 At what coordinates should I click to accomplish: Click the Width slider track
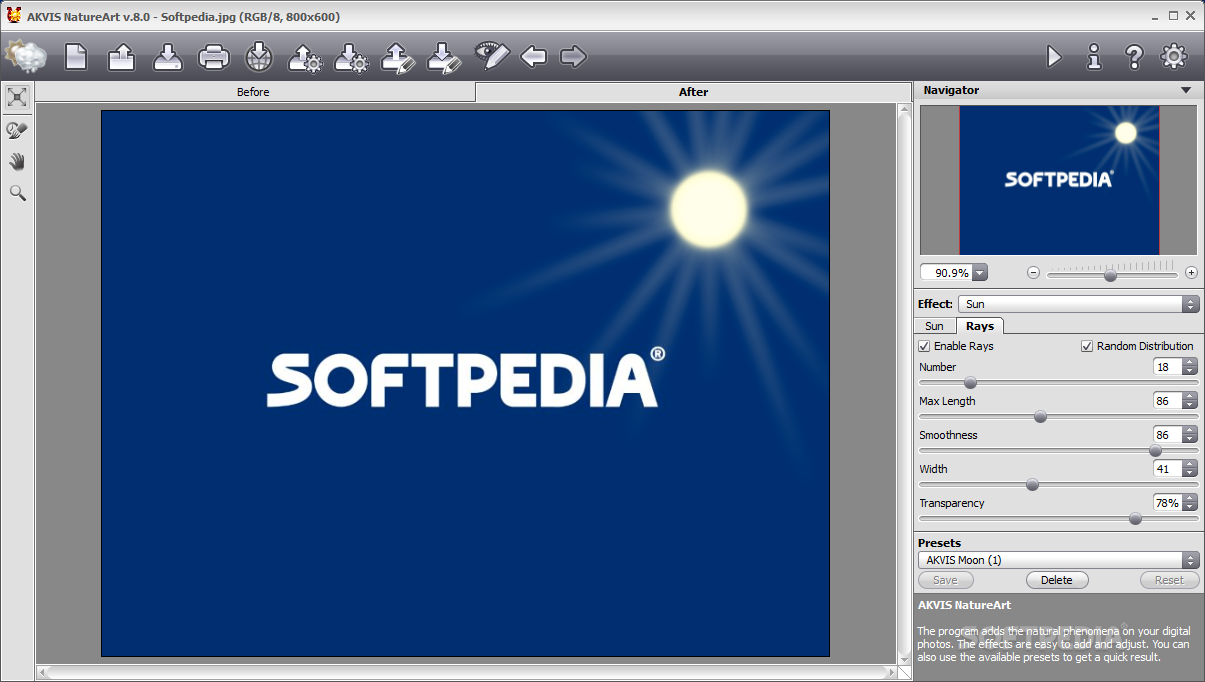(1058, 484)
